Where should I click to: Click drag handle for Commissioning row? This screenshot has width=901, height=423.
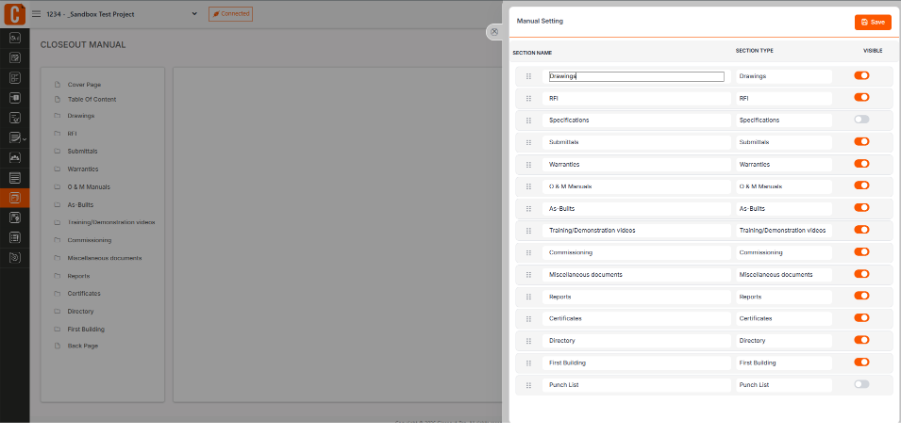tap(529, 253)
